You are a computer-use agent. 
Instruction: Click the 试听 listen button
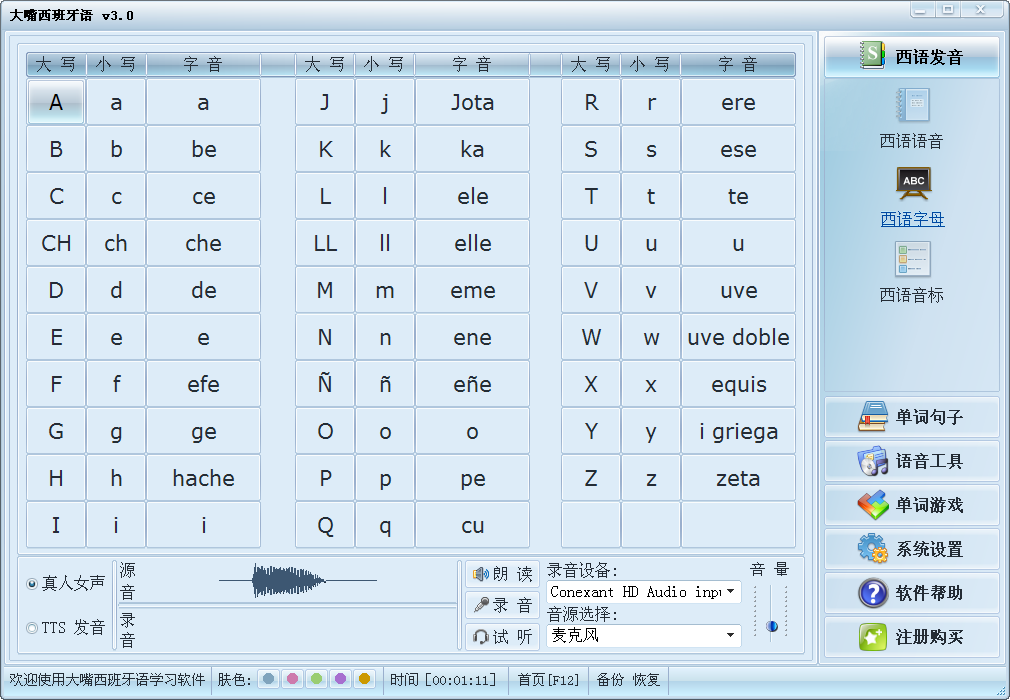[502, 637]
